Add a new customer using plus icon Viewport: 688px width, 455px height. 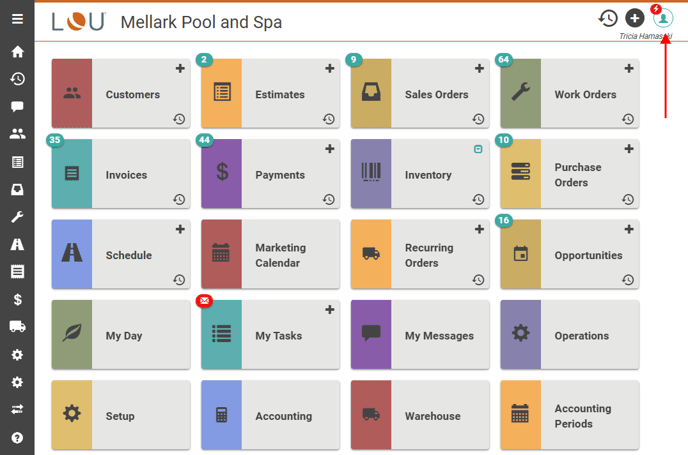(180, 68)
